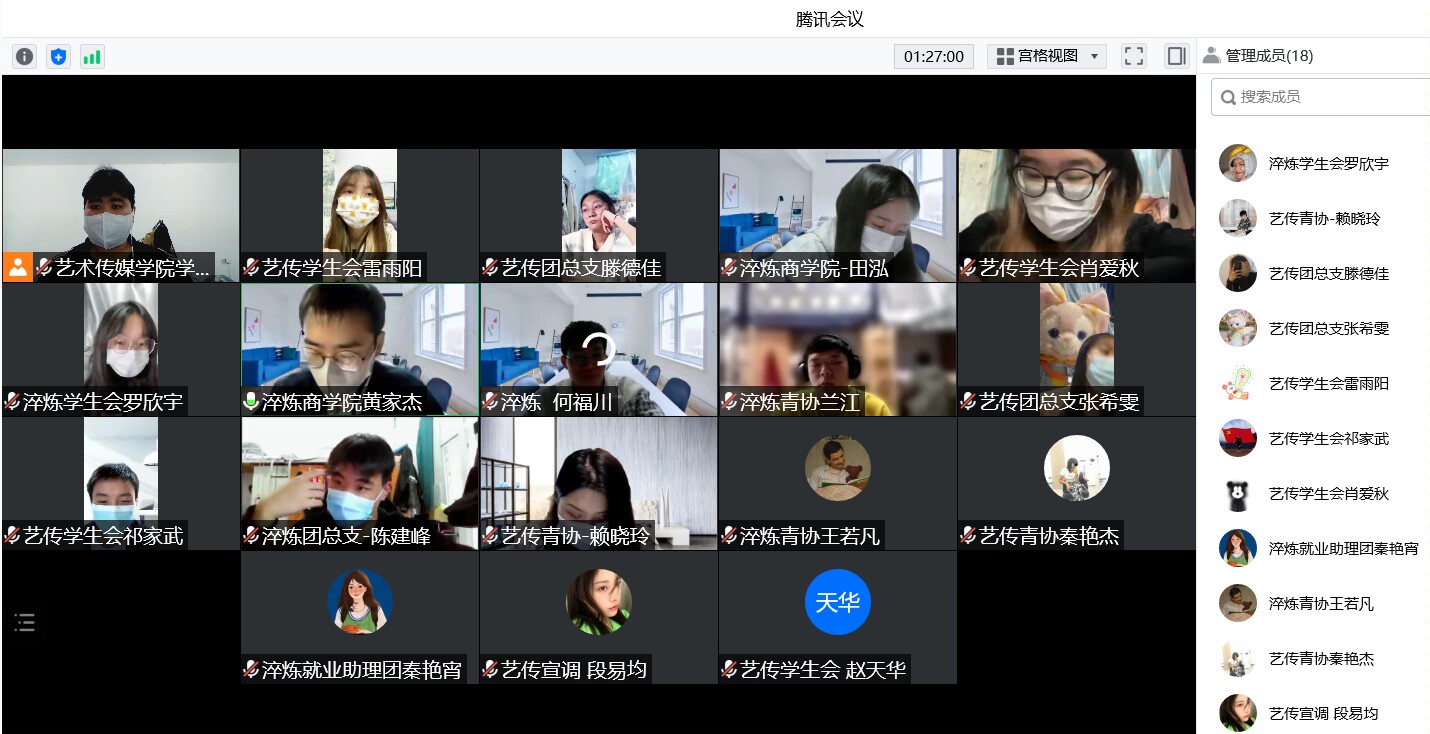The height and width of the screenshot is (734, 1430).
Task: Toggle green microphone icon on 淬炼商学院黄家杰 tile
Action: (x=251, y=402)
